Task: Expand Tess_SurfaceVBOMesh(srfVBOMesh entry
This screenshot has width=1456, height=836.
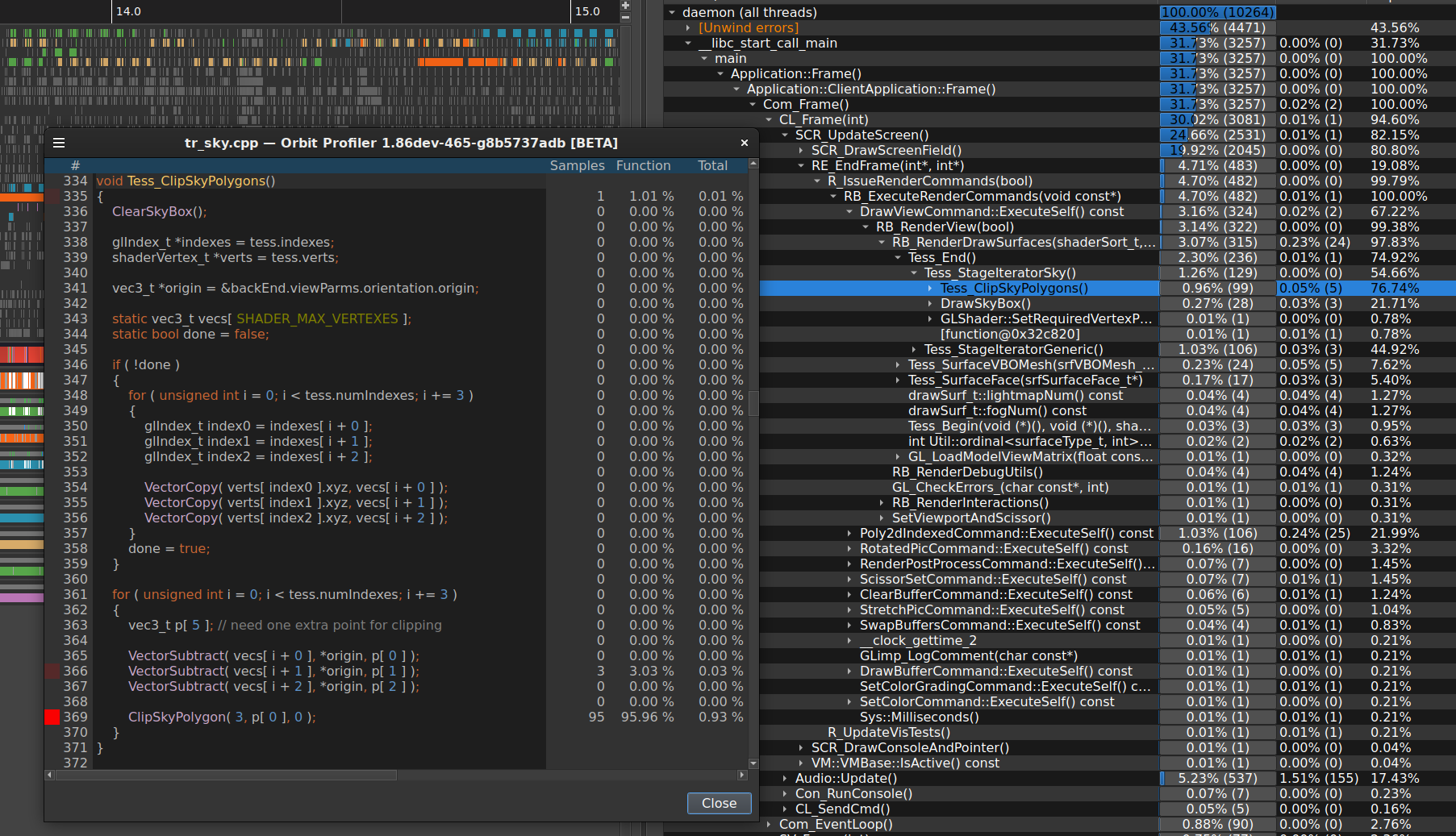Action: click(x=898, y=364)
